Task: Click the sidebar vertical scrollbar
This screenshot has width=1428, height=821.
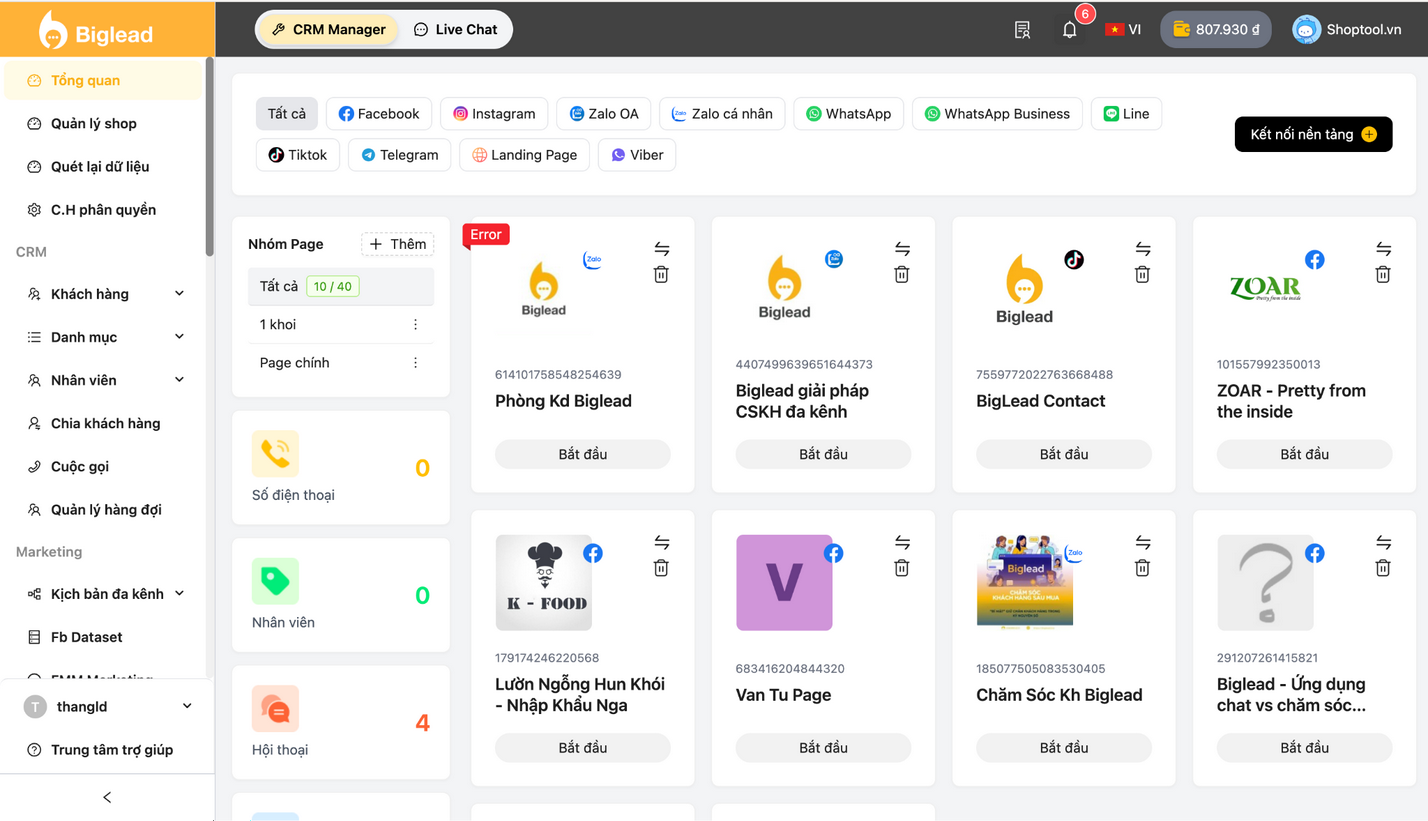Action: 209,156
